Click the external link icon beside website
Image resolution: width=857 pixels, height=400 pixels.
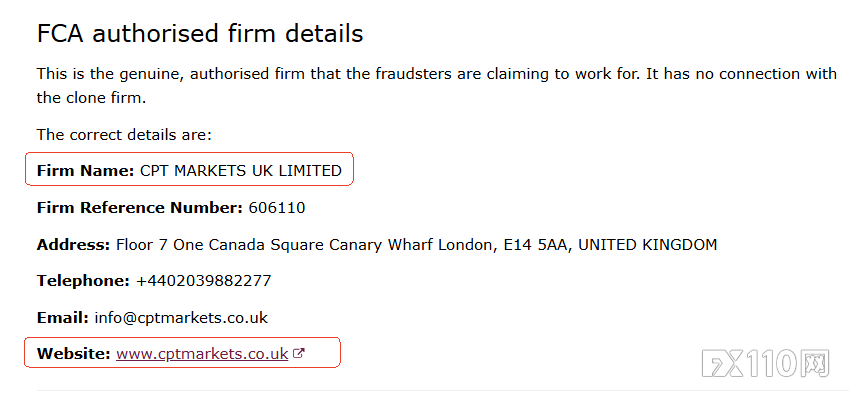pos(298,353)
